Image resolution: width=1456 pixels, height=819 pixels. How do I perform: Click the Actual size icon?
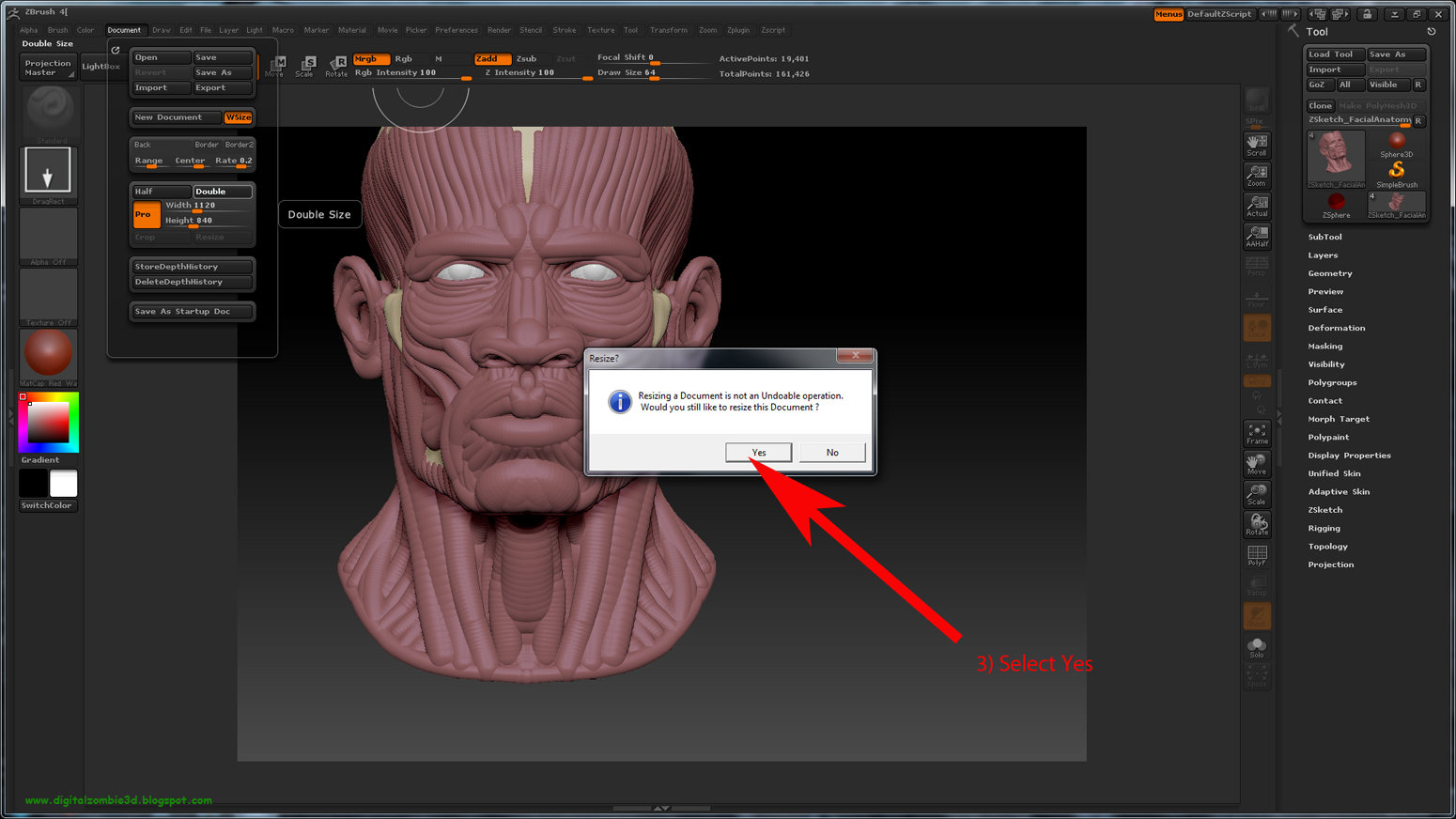[1256, 207]
